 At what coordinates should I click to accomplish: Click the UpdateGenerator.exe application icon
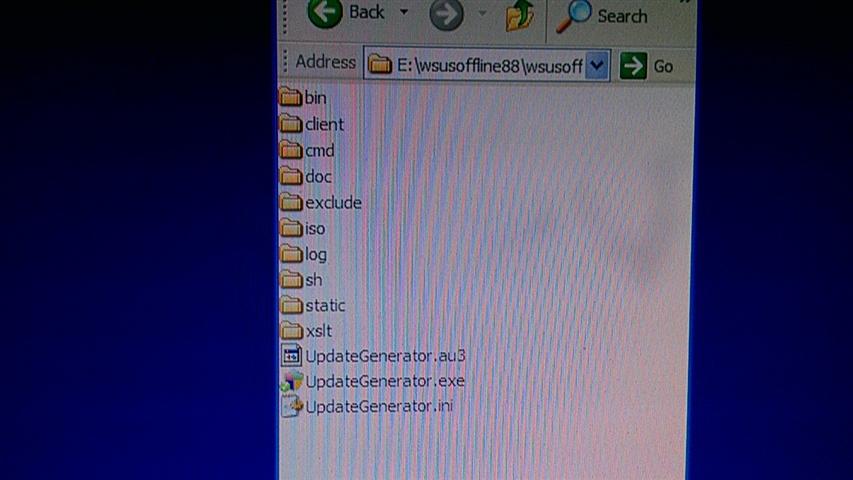(292, 381)
